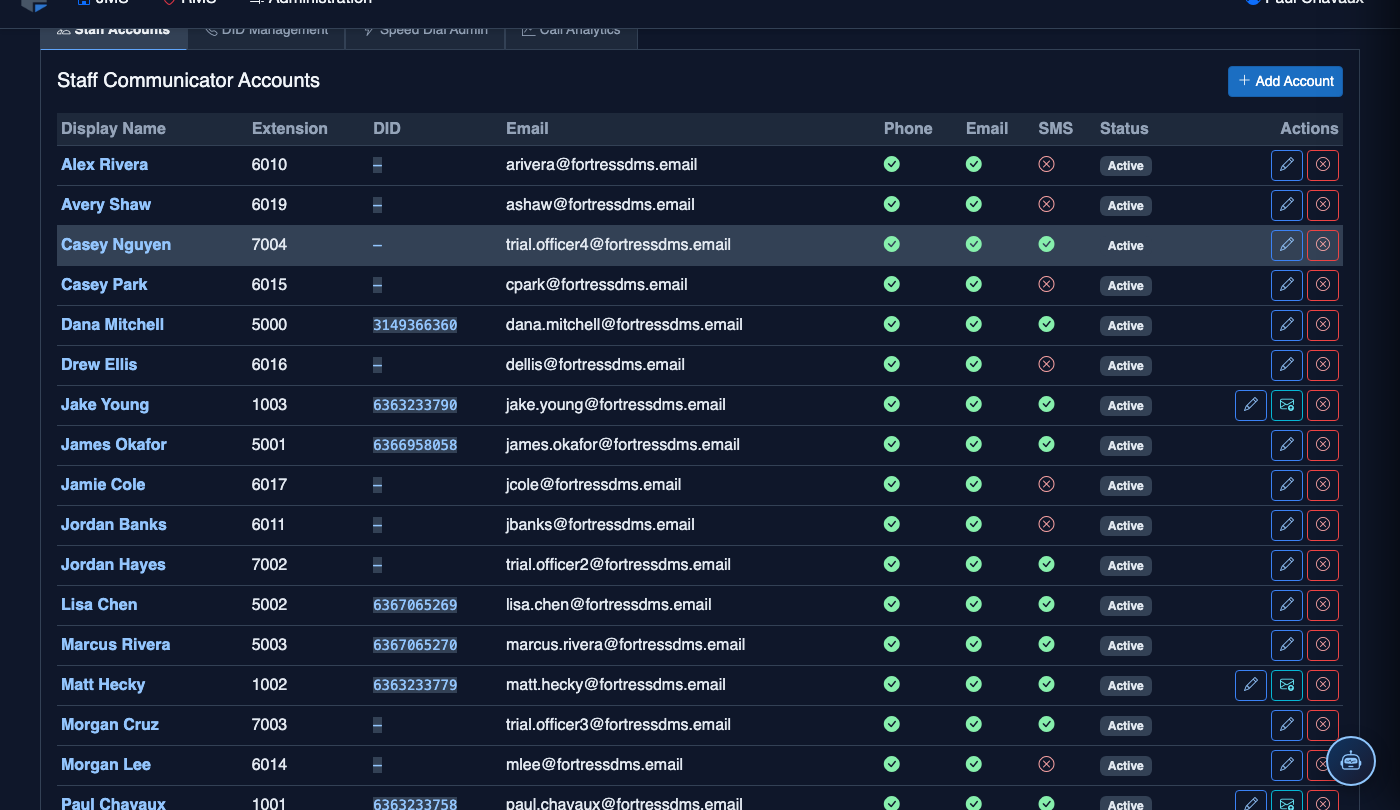Open Casey Nguyen's display name link
1400x810 pixels.
tap(116, 244)
